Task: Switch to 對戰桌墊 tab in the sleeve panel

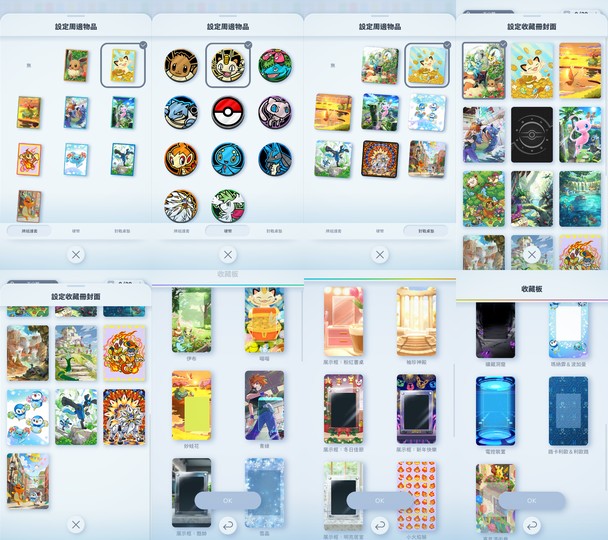Action: [x=122, y=231]
